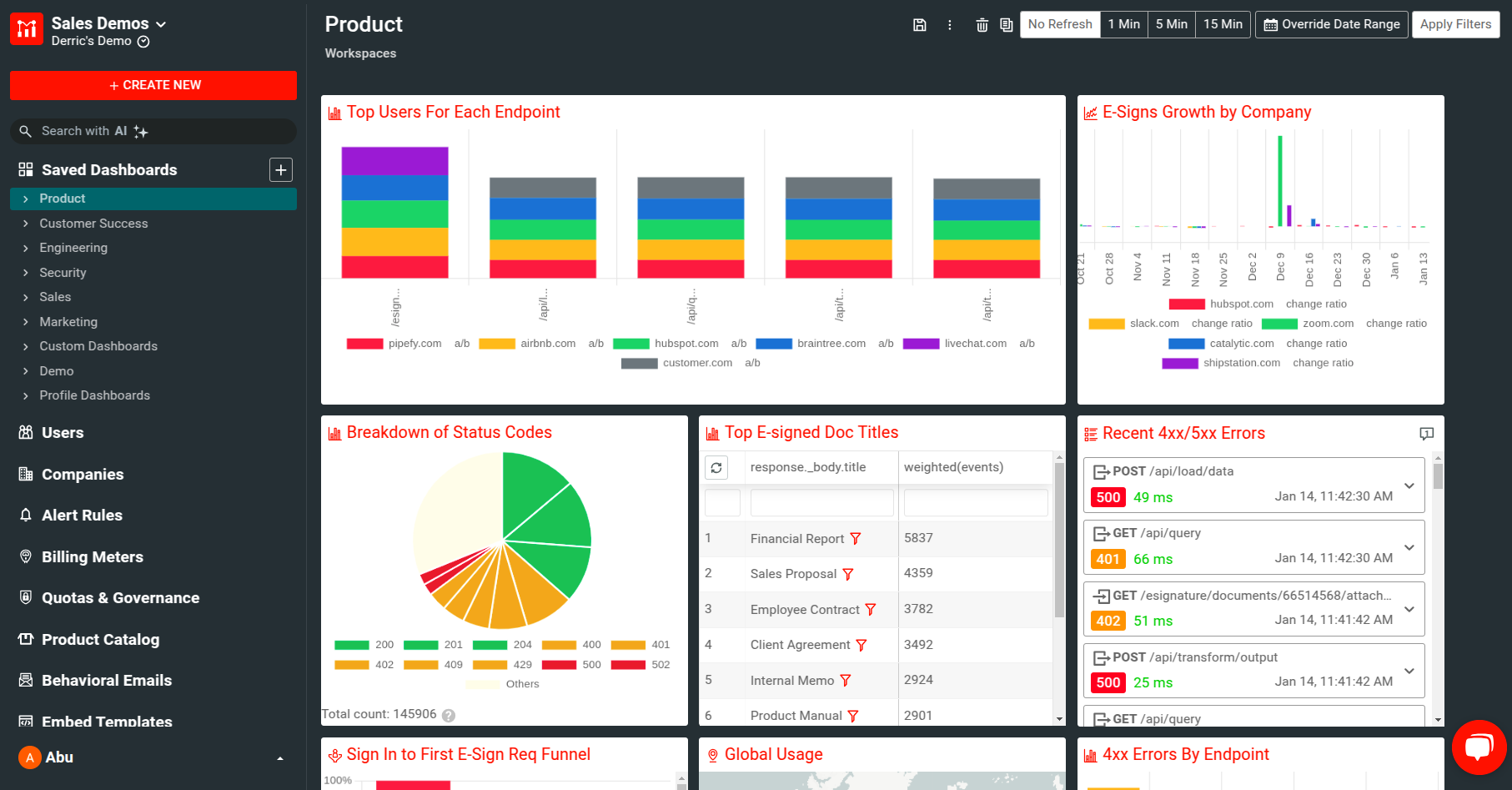1512x790 pixels.
Task: Click the Create New button
Action: [153, 85]
